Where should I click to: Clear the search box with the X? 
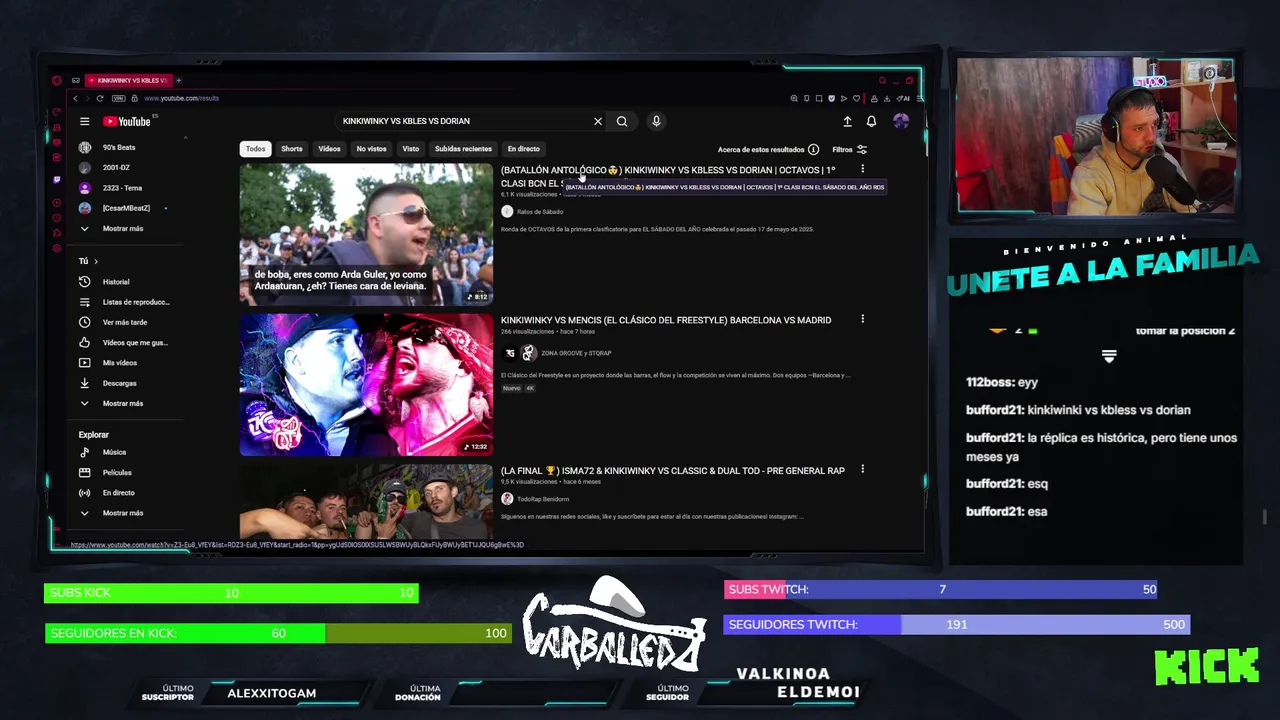click(x=598, y=121)
